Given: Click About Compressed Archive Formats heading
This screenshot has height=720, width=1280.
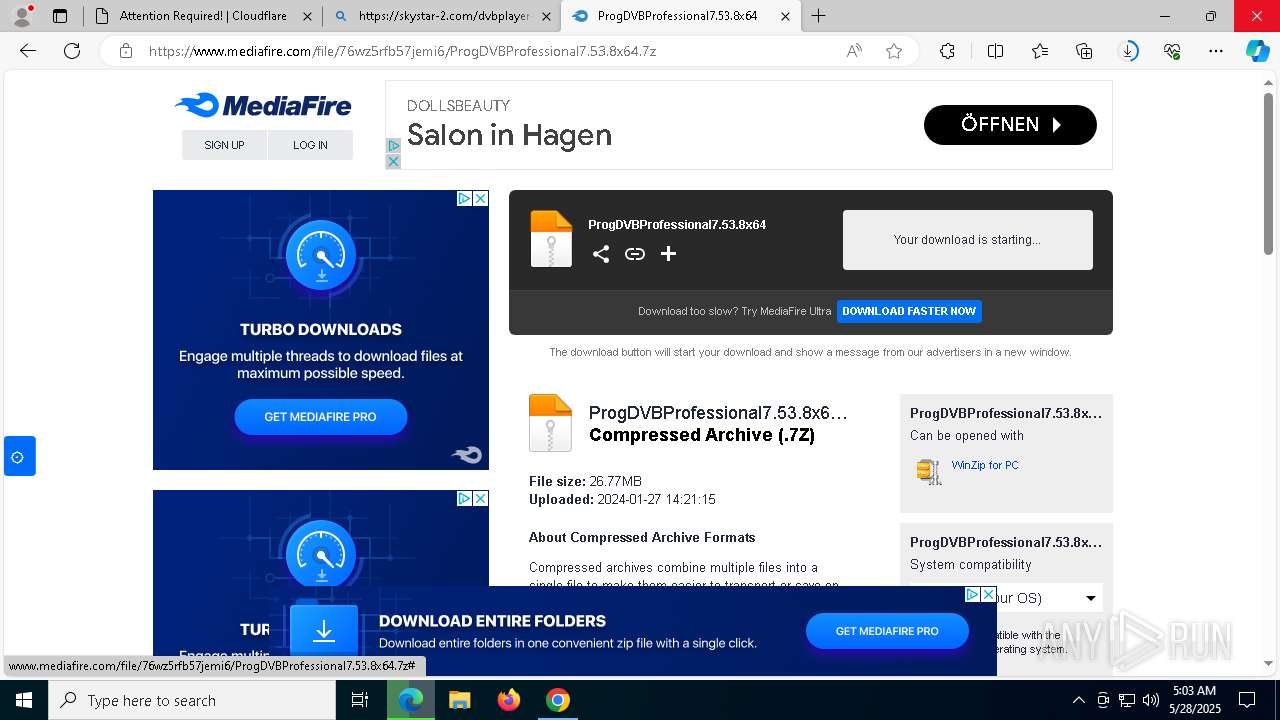Looking at the screenshot, I should click(x=642, y=537).
